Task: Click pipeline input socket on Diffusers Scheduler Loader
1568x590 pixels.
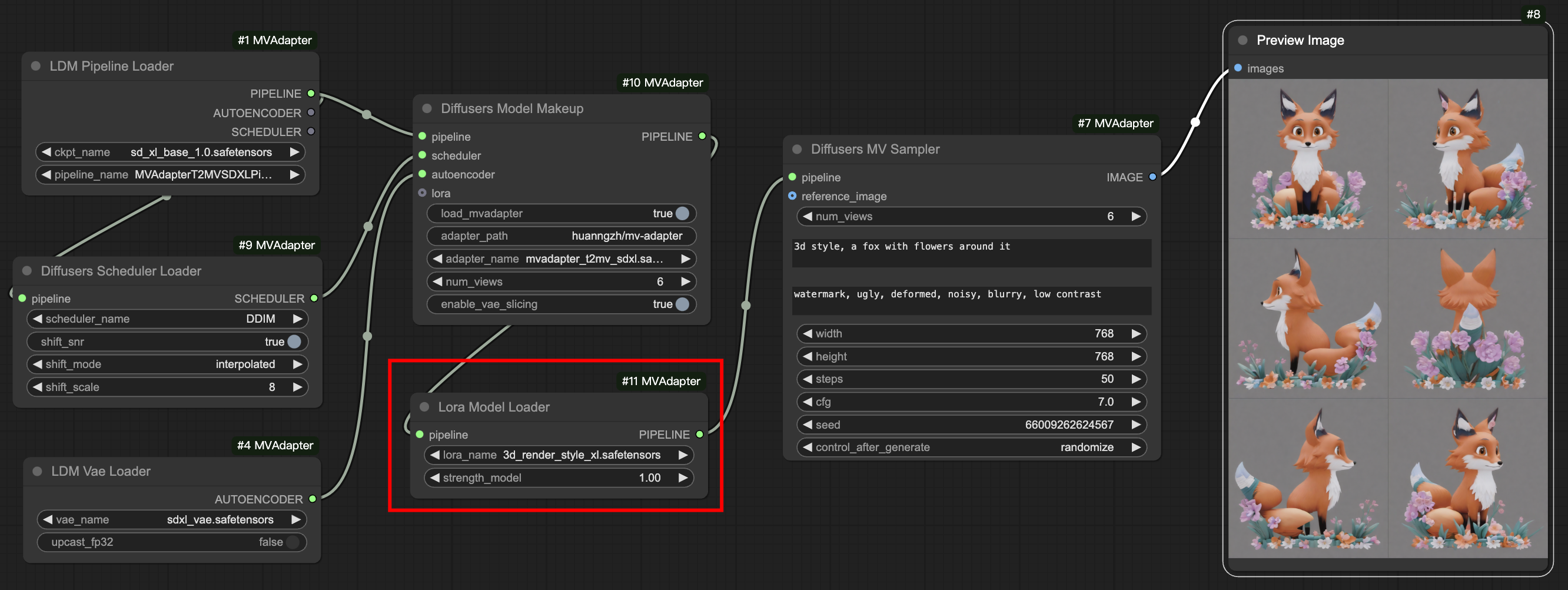Action: point(22,299)
